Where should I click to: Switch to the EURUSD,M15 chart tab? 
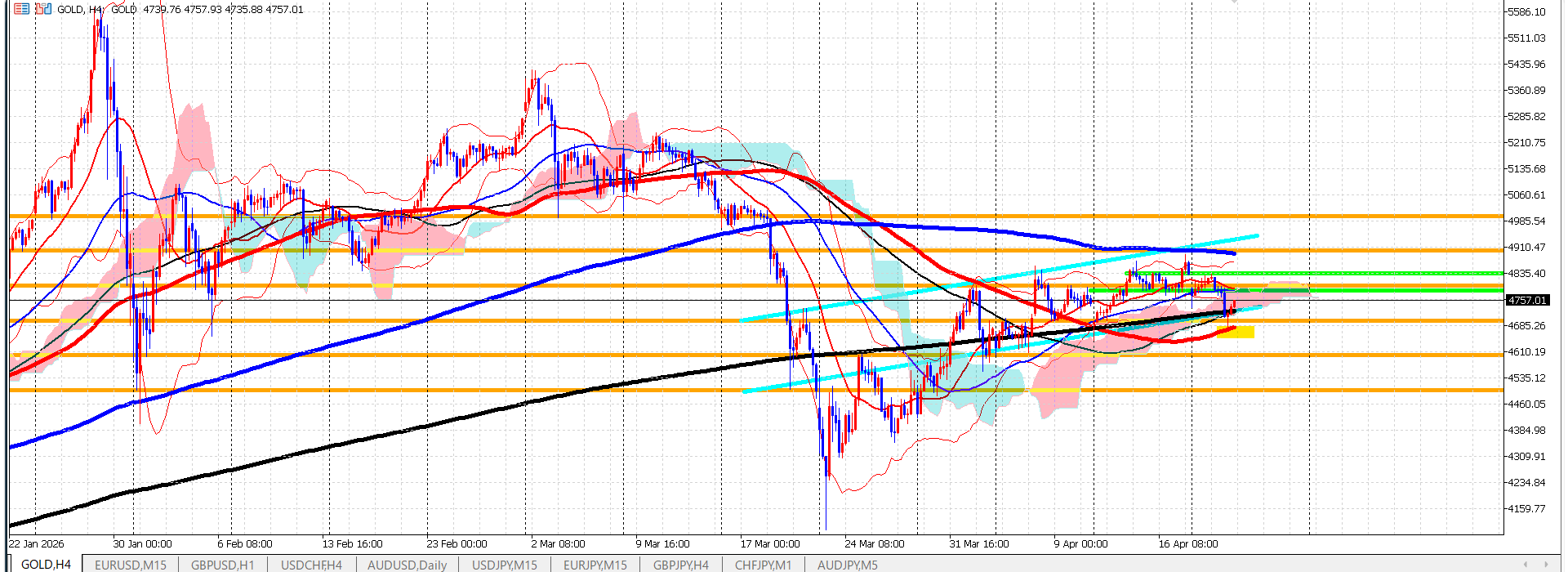coord(131,565)
